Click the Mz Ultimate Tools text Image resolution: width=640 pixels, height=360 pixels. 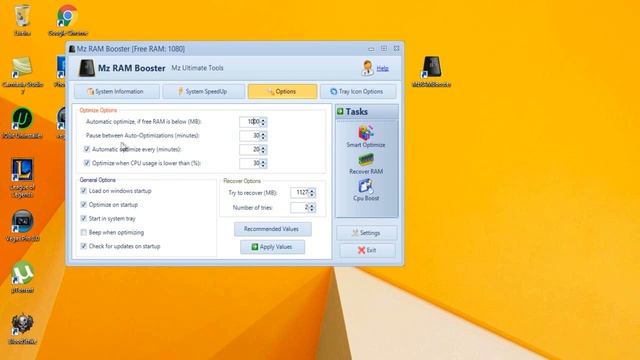click(x=197, y=68)
